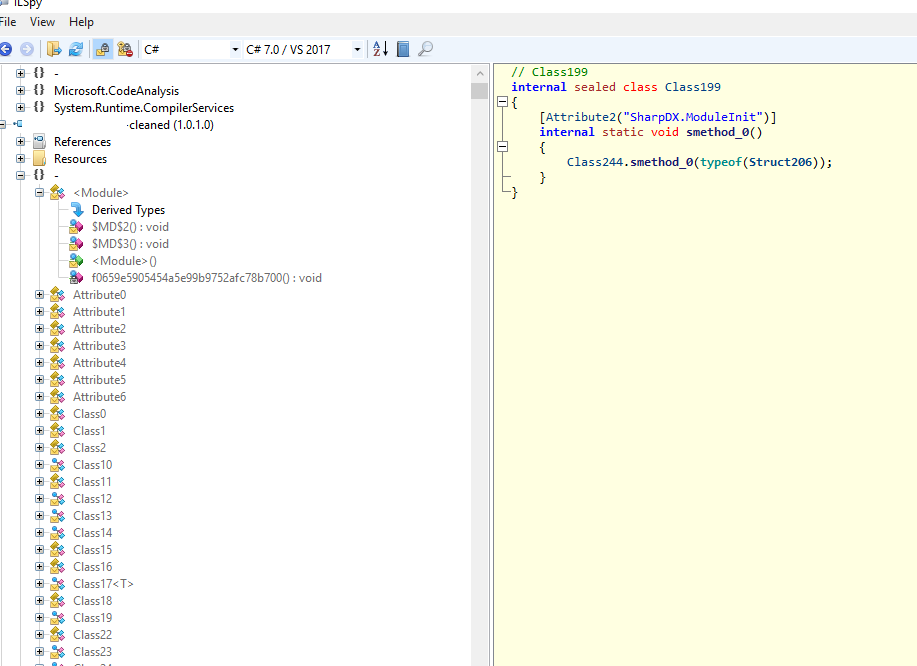Toggle the word wrap toolbar button
The height and width of the screenshot is (666, 917).
tap(402, 48)
